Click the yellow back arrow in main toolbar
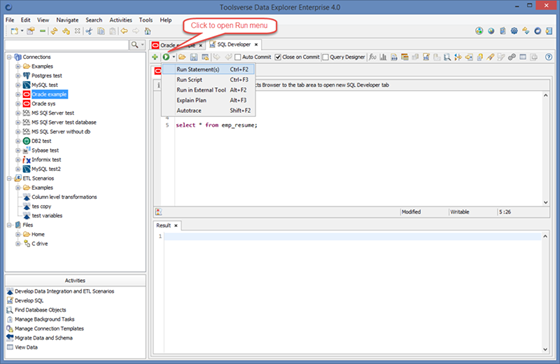Screen dimensions: 560x364 coord(124,31)
